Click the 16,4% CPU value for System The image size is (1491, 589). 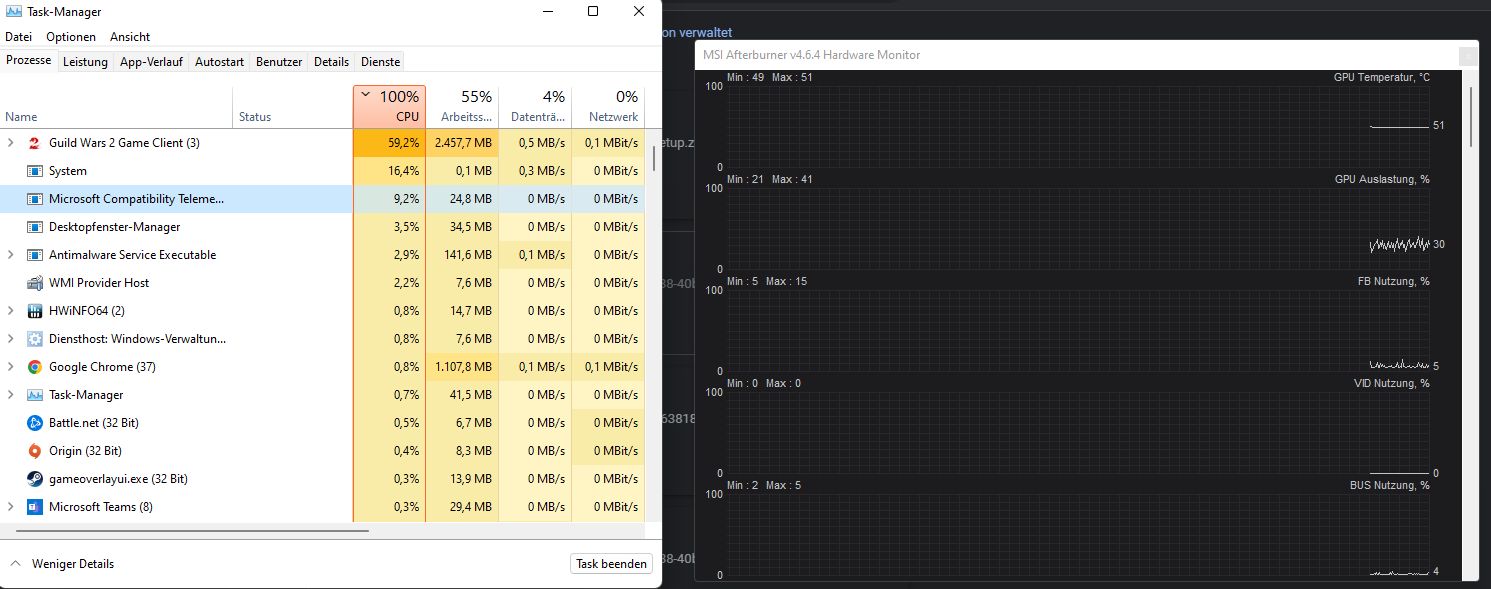click(389, 171)
